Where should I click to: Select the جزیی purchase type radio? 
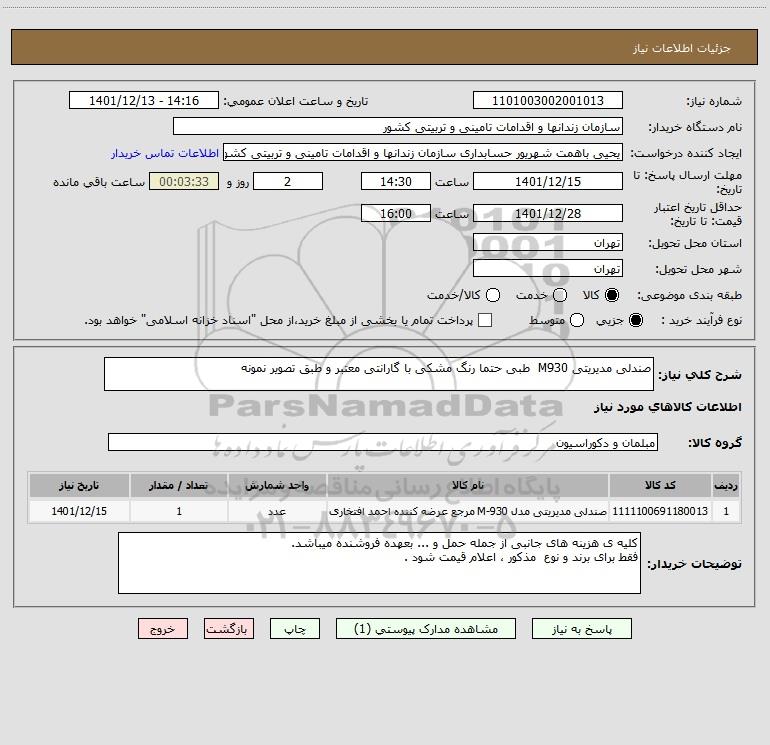point(635,320)
